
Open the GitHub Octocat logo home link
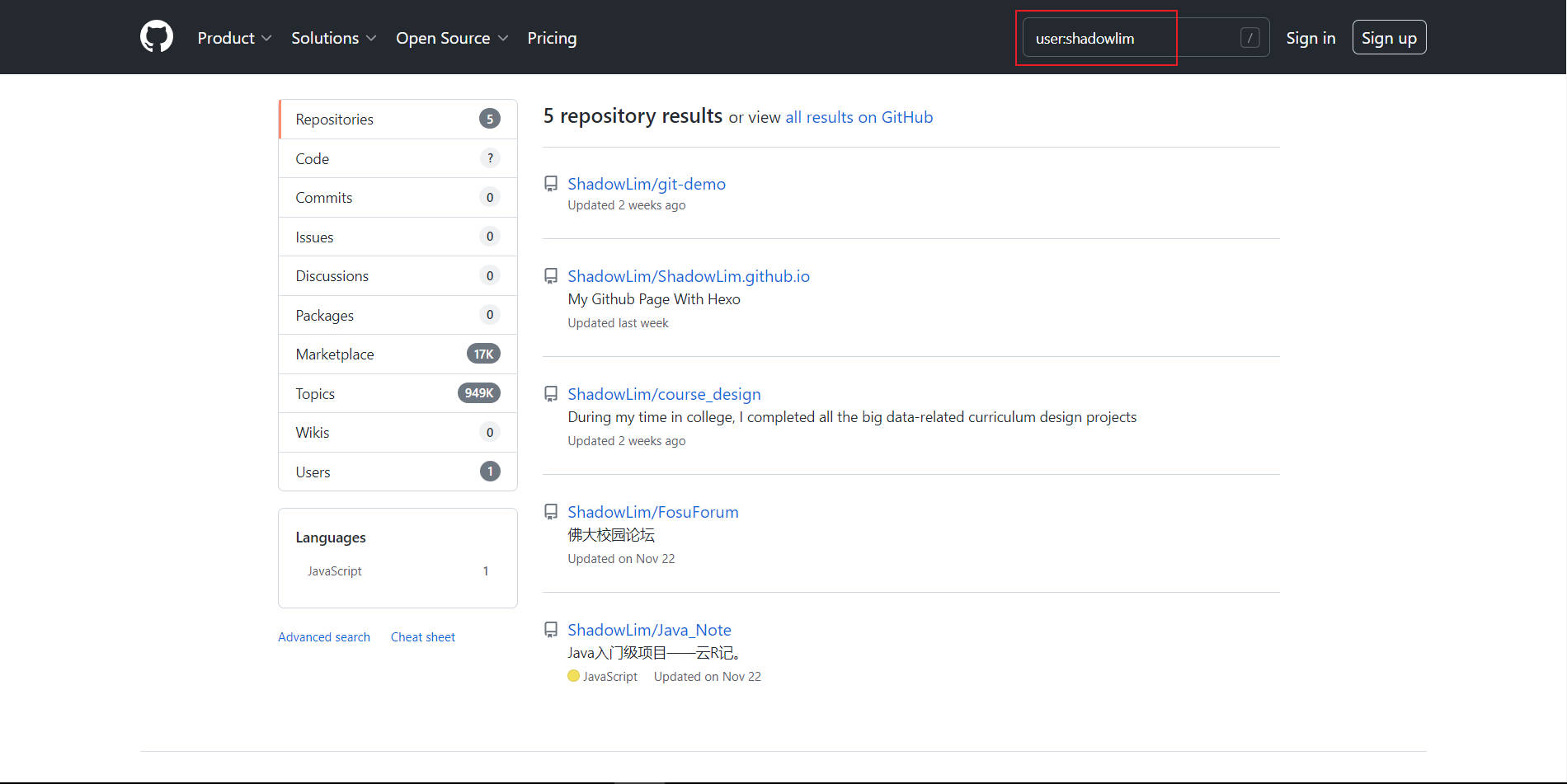coord(157,37)
